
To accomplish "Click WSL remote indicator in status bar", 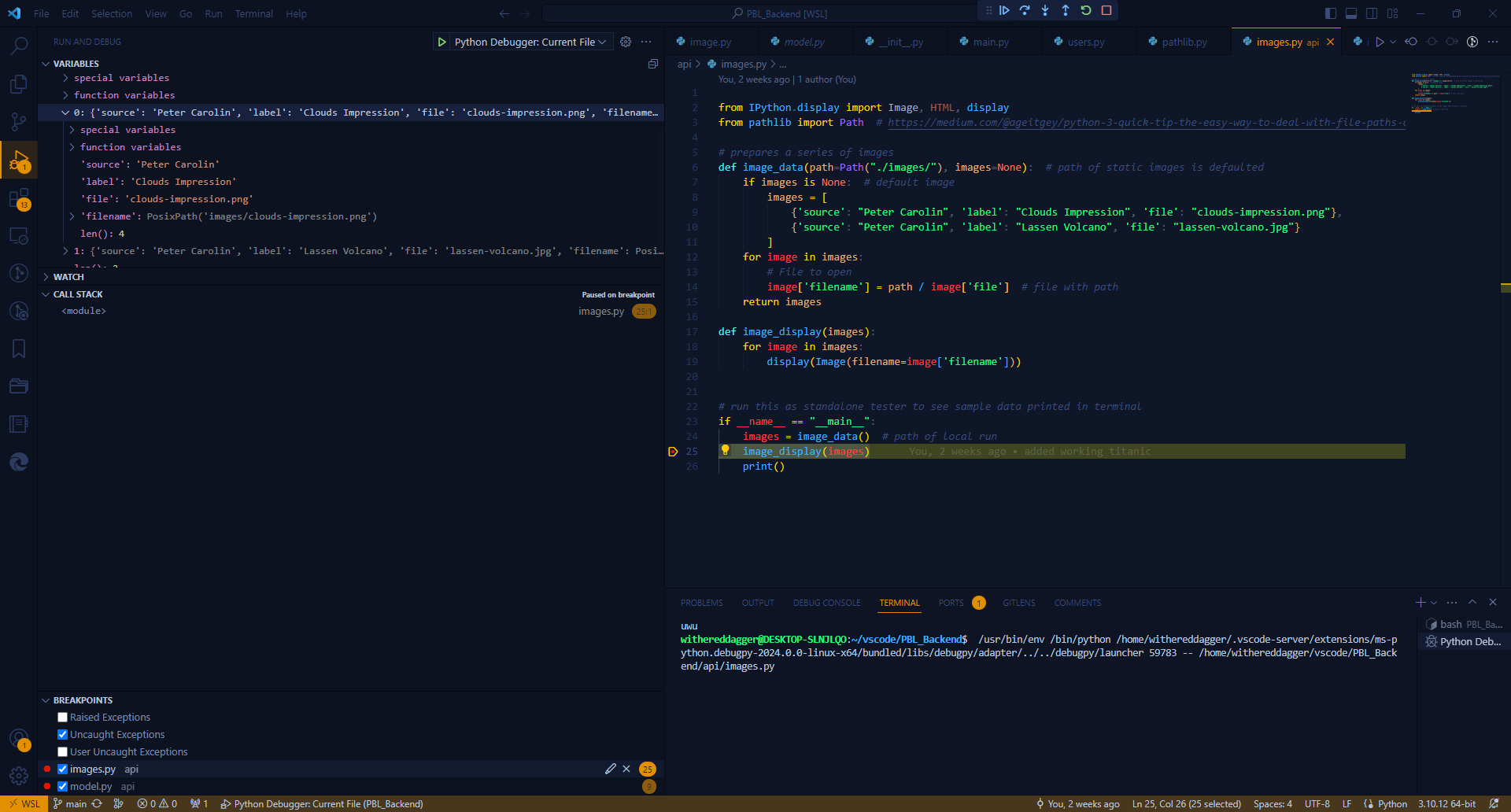I will pyautogui.click(x=24, y=804).
